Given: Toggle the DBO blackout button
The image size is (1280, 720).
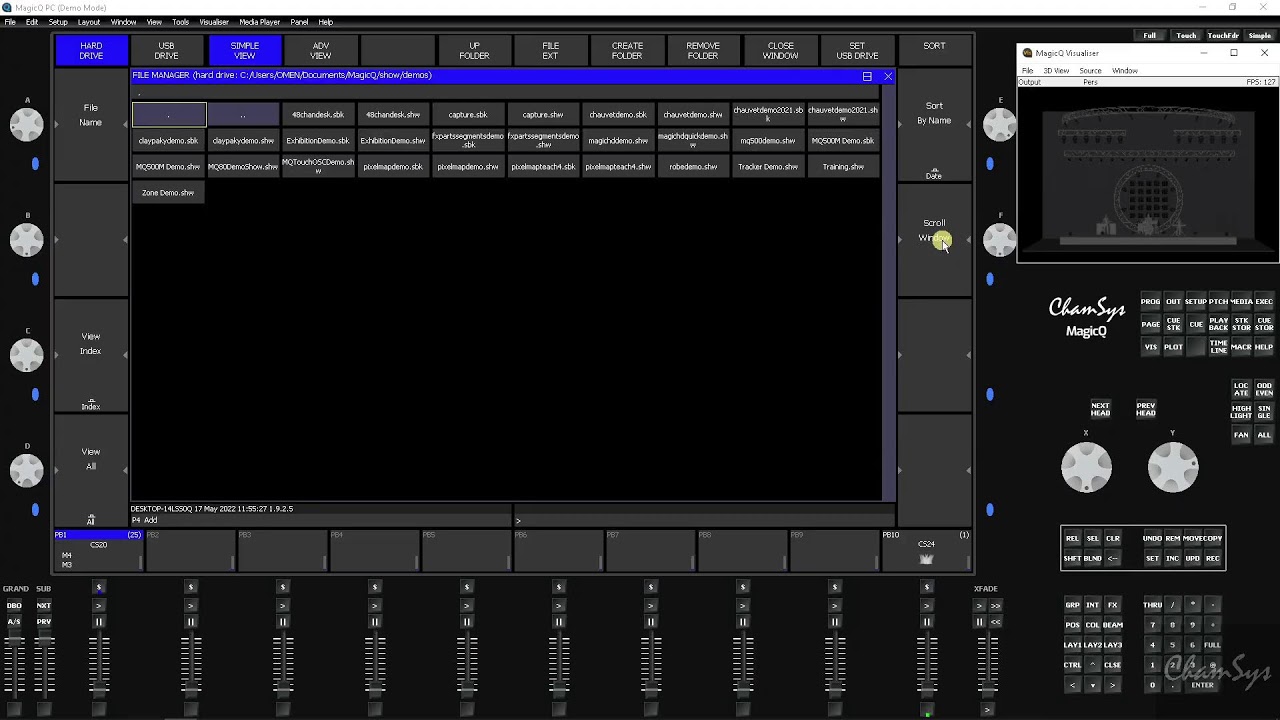Looking at the screenshot, I should [14, 606].
